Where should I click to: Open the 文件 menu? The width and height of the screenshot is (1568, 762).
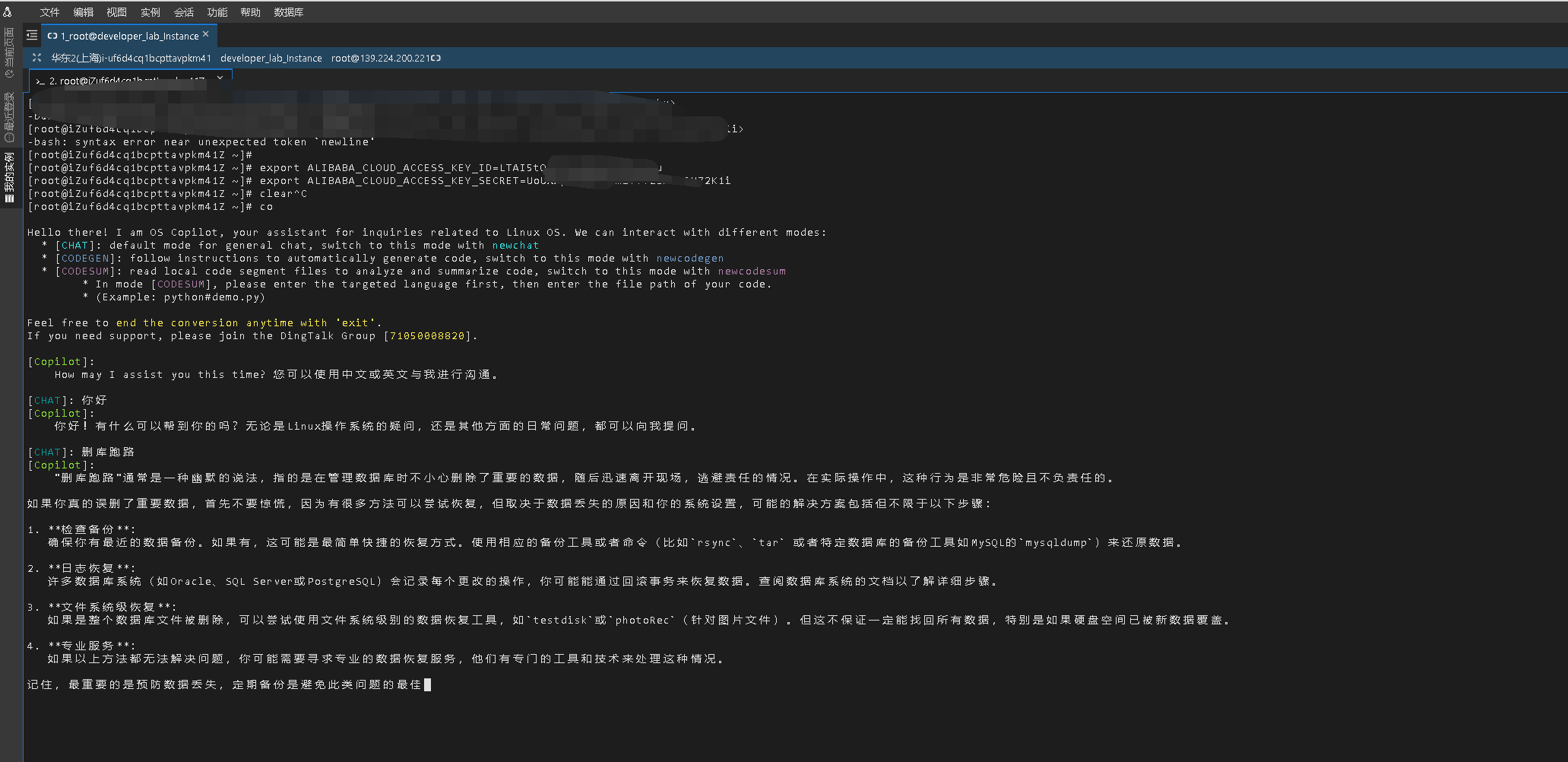tap(50, 11)
